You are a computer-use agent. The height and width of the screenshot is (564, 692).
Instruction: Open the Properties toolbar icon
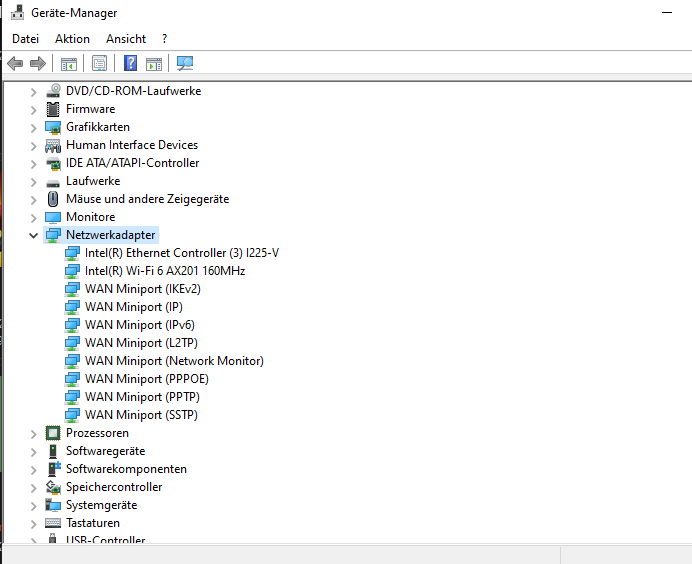(x=99, y=64)
